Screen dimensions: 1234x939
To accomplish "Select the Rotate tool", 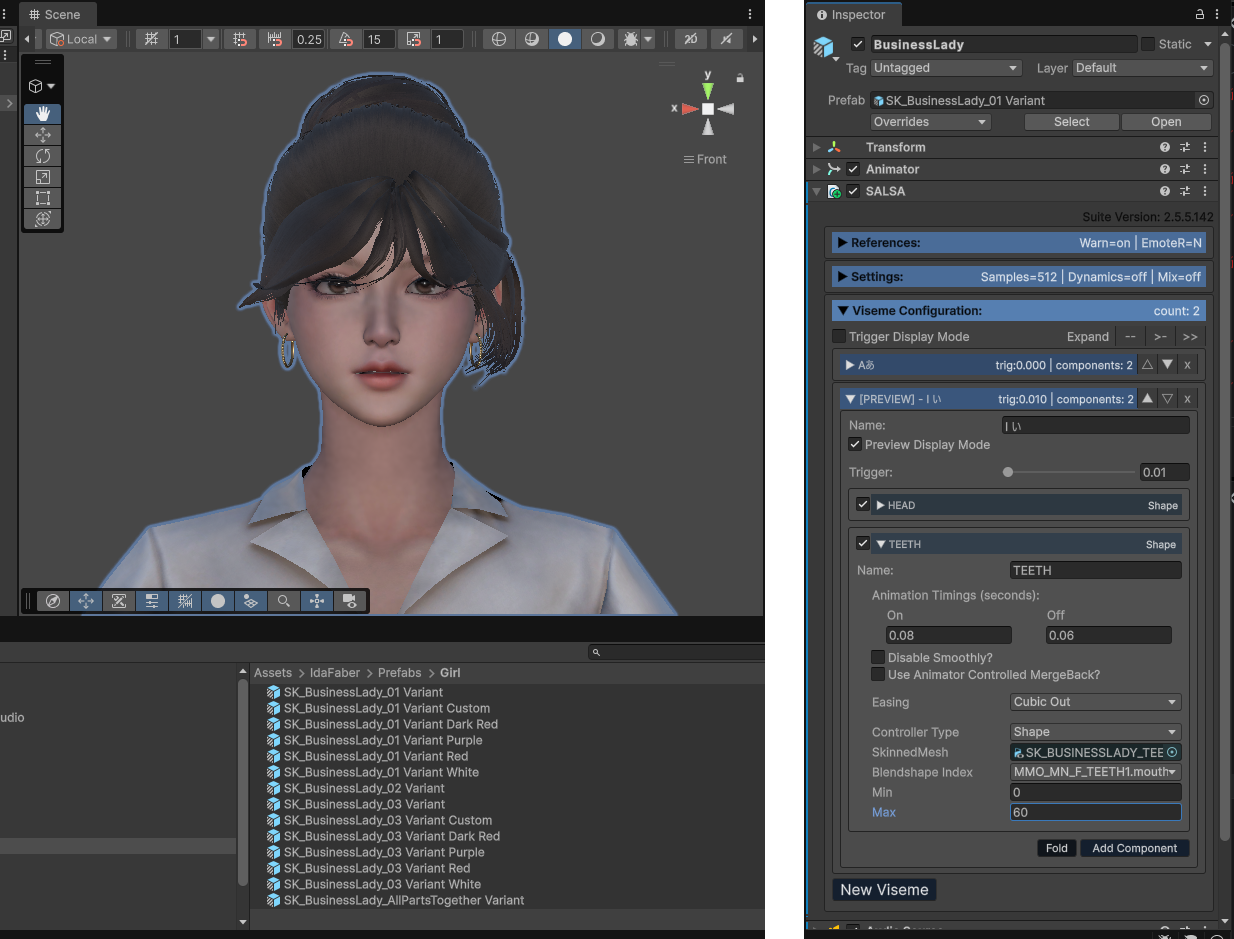I will point(42,156).
